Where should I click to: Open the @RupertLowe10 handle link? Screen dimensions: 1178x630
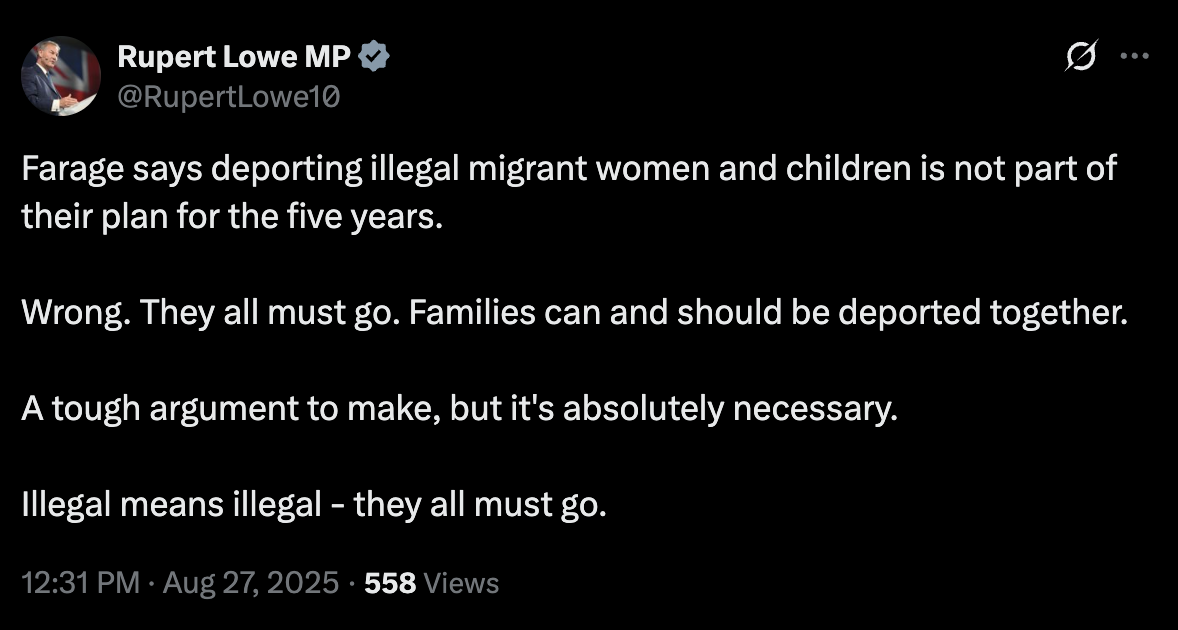(228, 97)
